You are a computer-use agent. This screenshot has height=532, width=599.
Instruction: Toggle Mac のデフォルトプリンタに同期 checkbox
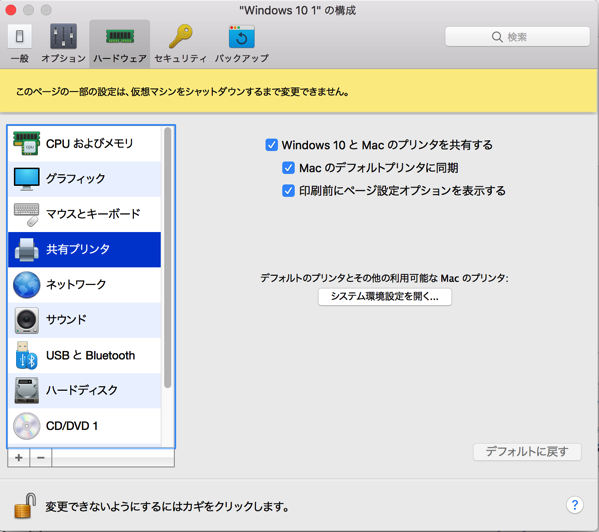[x=288, y=168]
